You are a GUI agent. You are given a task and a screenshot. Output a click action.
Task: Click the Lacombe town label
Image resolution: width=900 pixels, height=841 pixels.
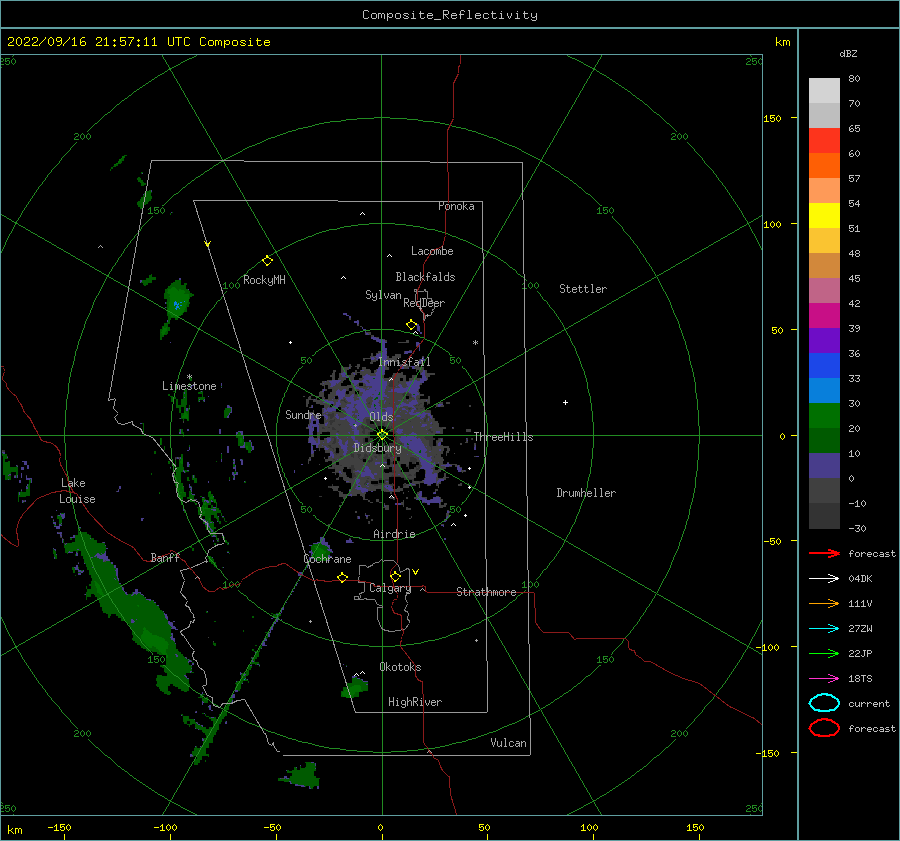click(x=432, y=251)
